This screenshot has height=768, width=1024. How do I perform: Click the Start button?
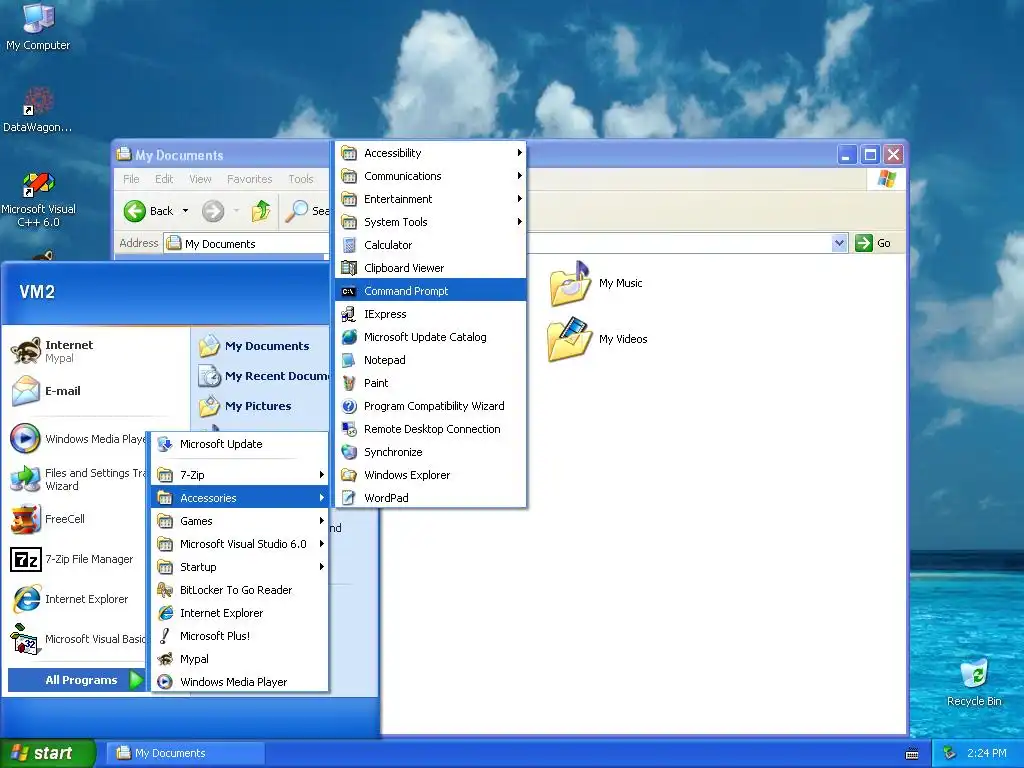point(47,753)
